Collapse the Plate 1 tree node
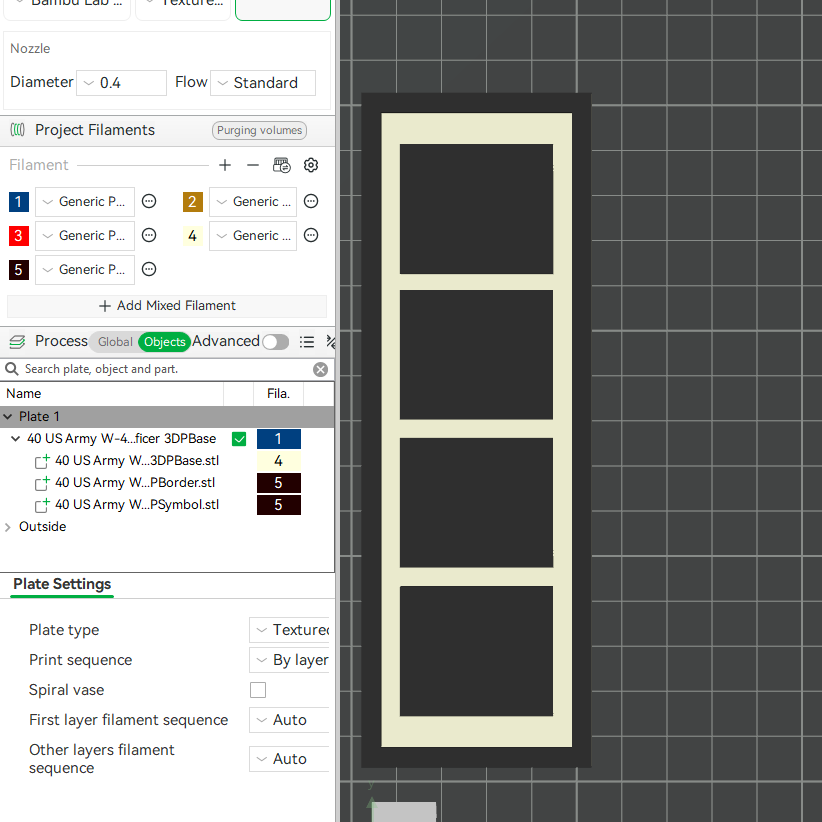 7,417
